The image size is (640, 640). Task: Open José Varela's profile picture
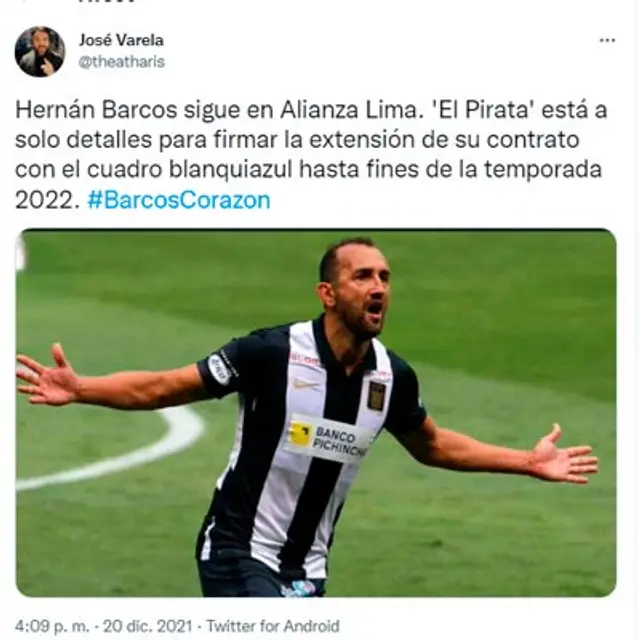coord(40,51)
